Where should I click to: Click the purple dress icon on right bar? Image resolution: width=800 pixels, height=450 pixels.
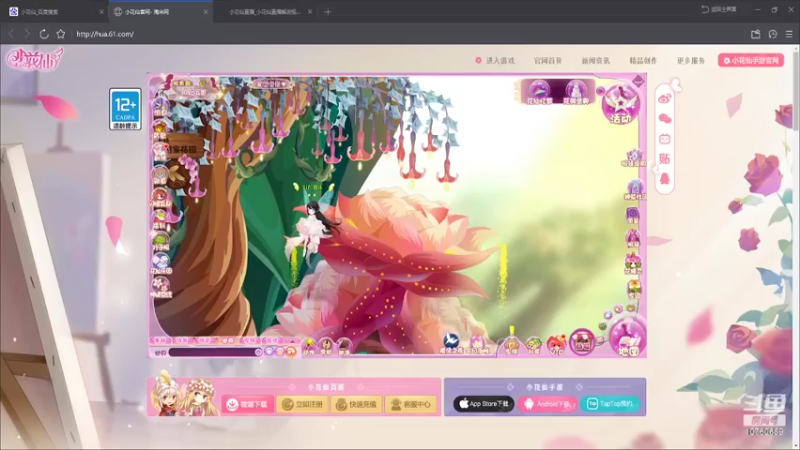(x=633, y=238)
